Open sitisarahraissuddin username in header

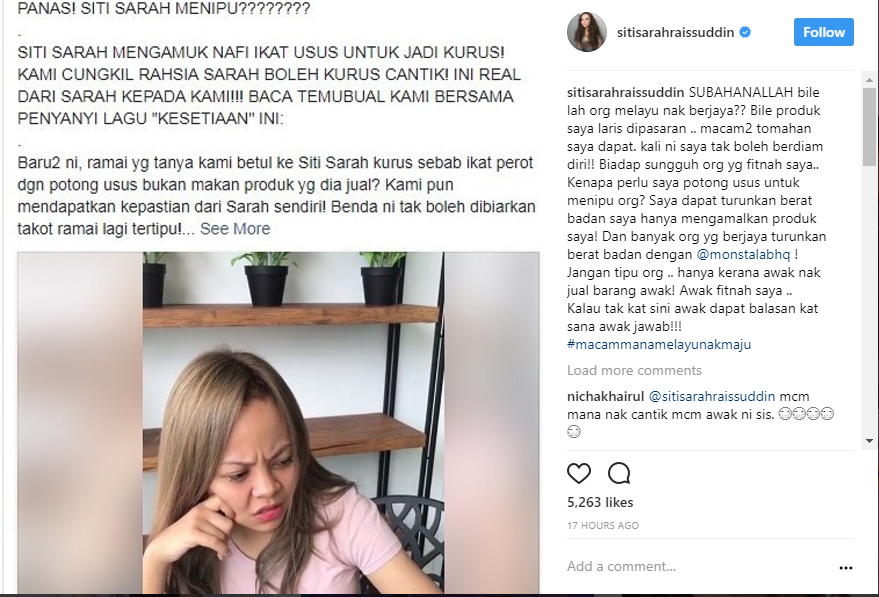pos(676,33)
